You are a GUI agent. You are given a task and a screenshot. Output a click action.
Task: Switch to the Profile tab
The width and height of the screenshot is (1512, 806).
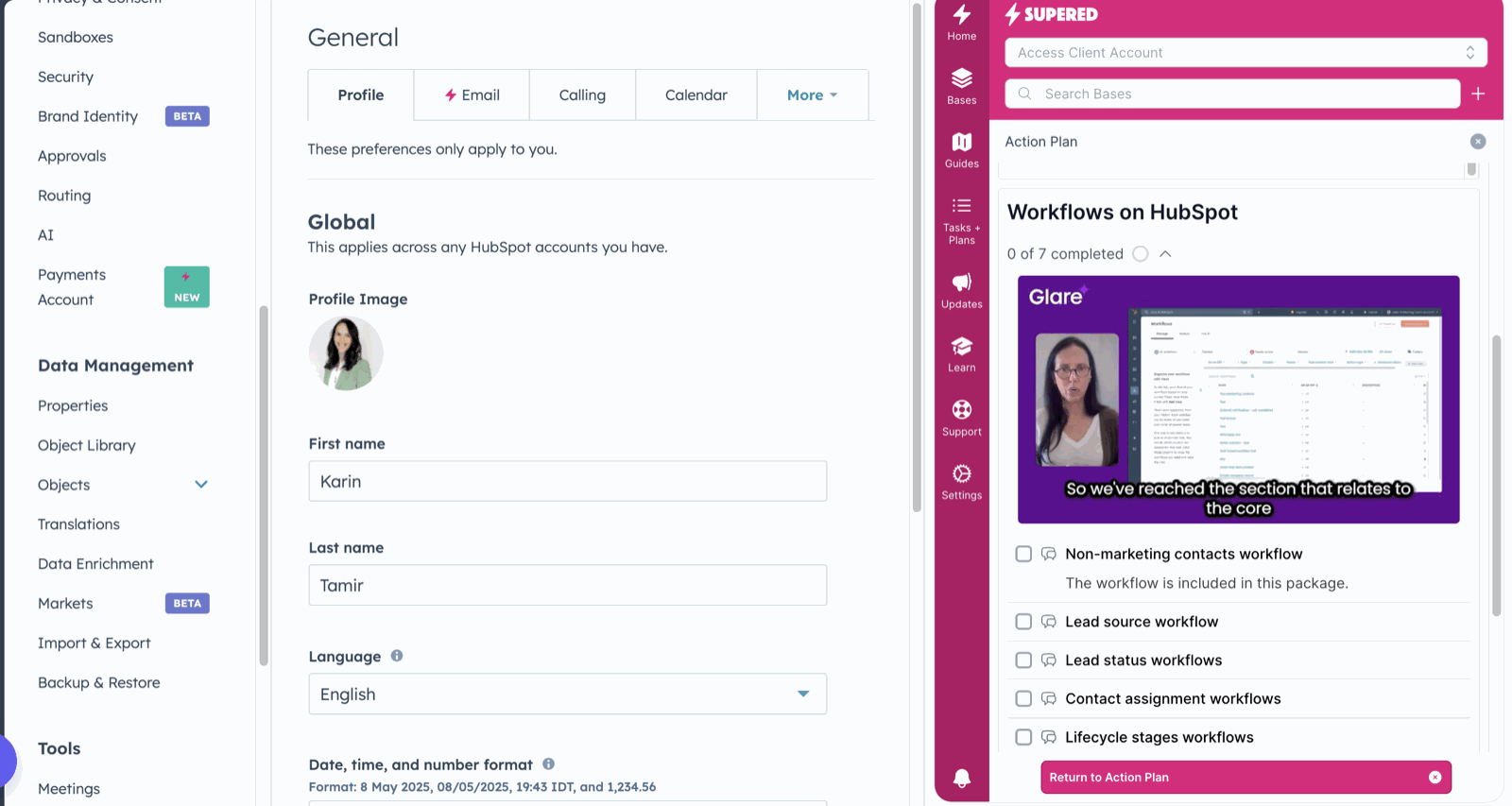pyautogui.click(x=361, y=94)
